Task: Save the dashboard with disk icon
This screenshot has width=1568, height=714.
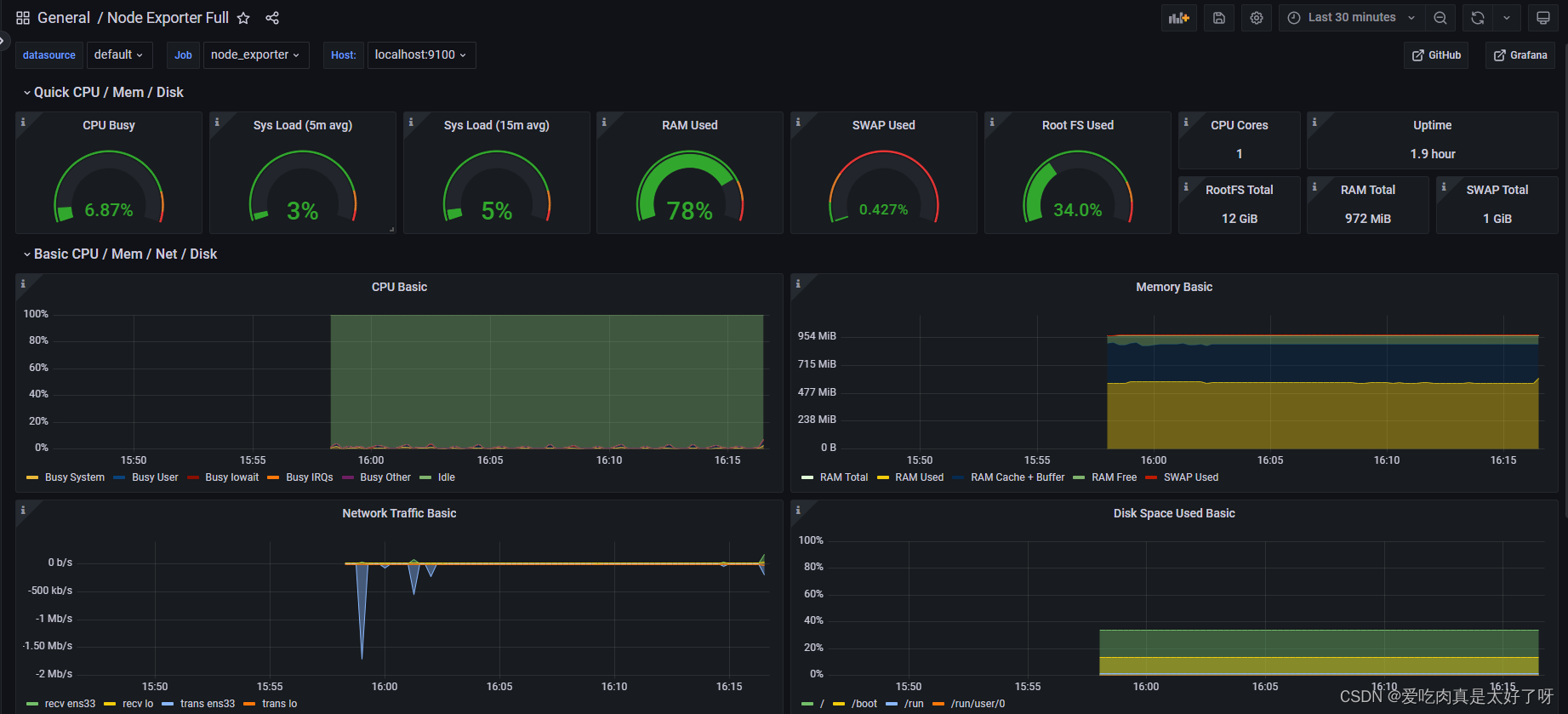Action: 1219,18
